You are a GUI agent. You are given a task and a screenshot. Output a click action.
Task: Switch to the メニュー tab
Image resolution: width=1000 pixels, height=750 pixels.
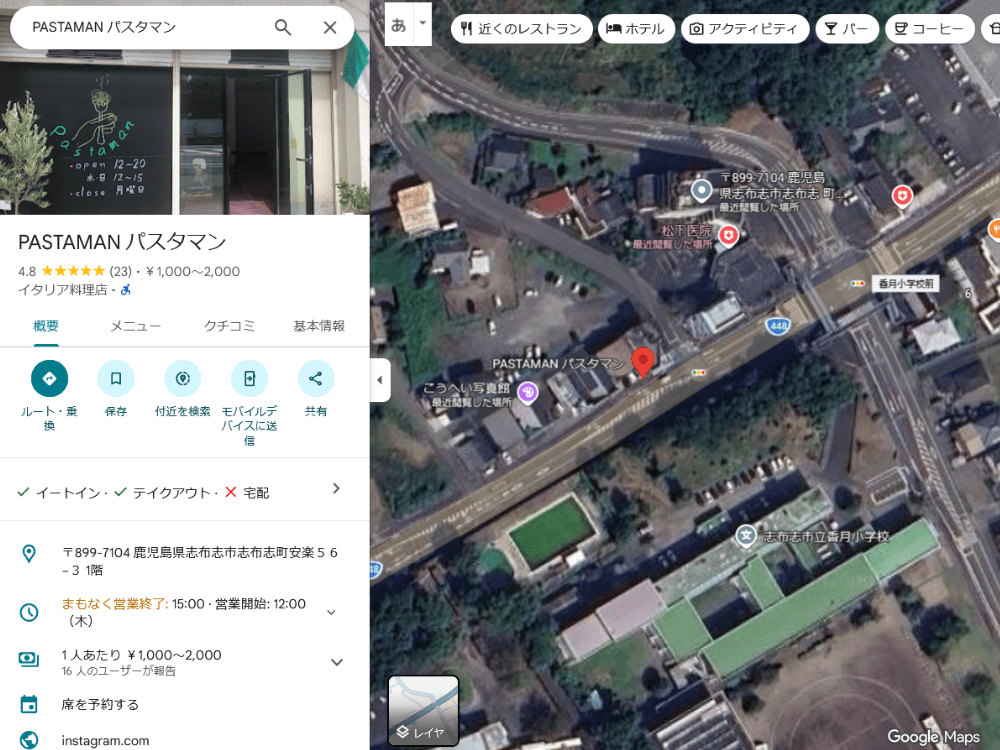[x=135, y=326]
